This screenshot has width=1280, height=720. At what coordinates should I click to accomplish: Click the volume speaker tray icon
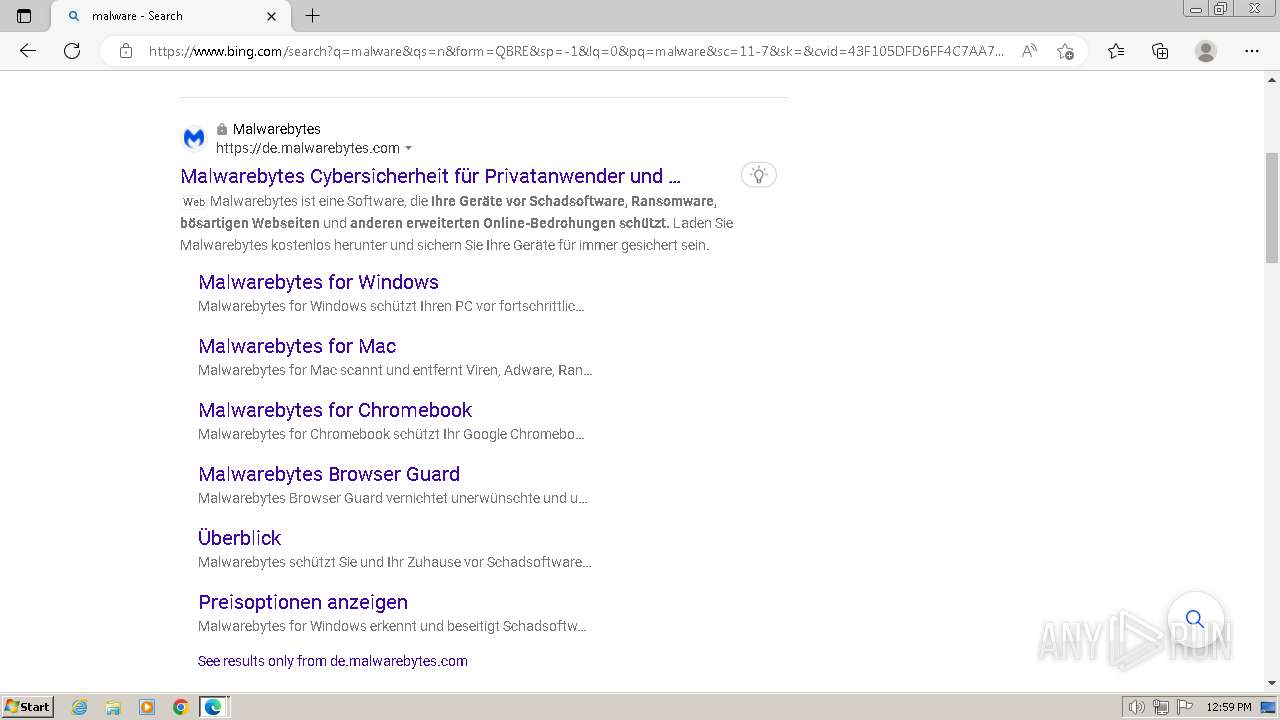point(1137,707)
